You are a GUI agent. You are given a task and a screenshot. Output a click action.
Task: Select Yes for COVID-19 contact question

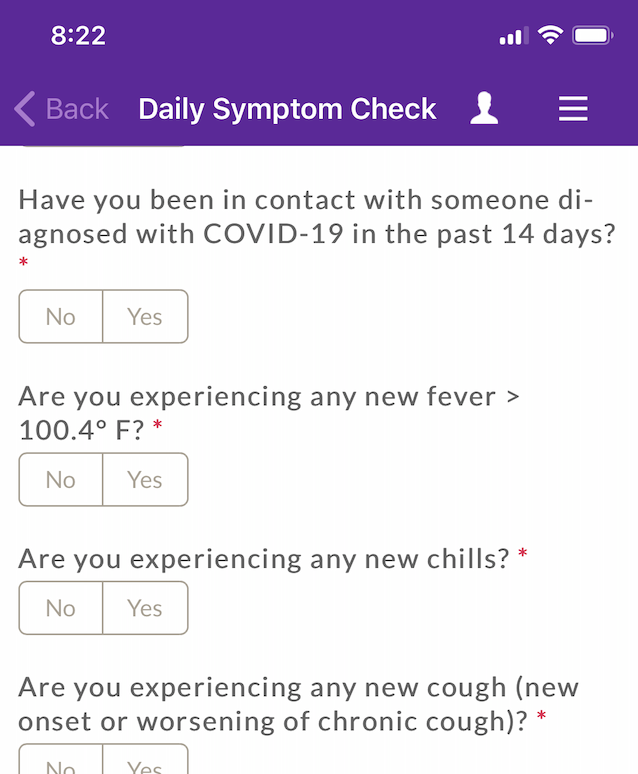(x=145, y=316)
